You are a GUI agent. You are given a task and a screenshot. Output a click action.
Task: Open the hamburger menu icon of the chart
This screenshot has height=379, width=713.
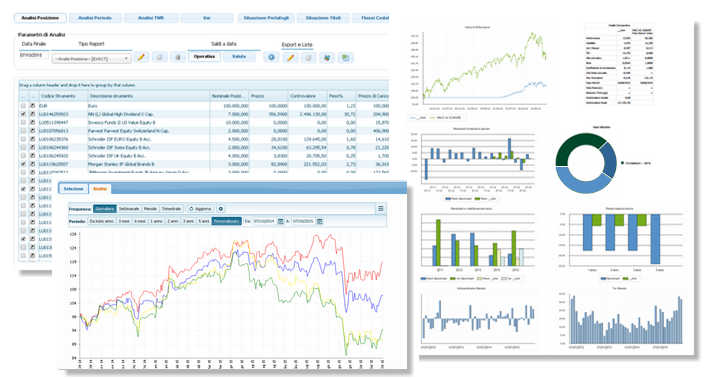coord(381,209)
